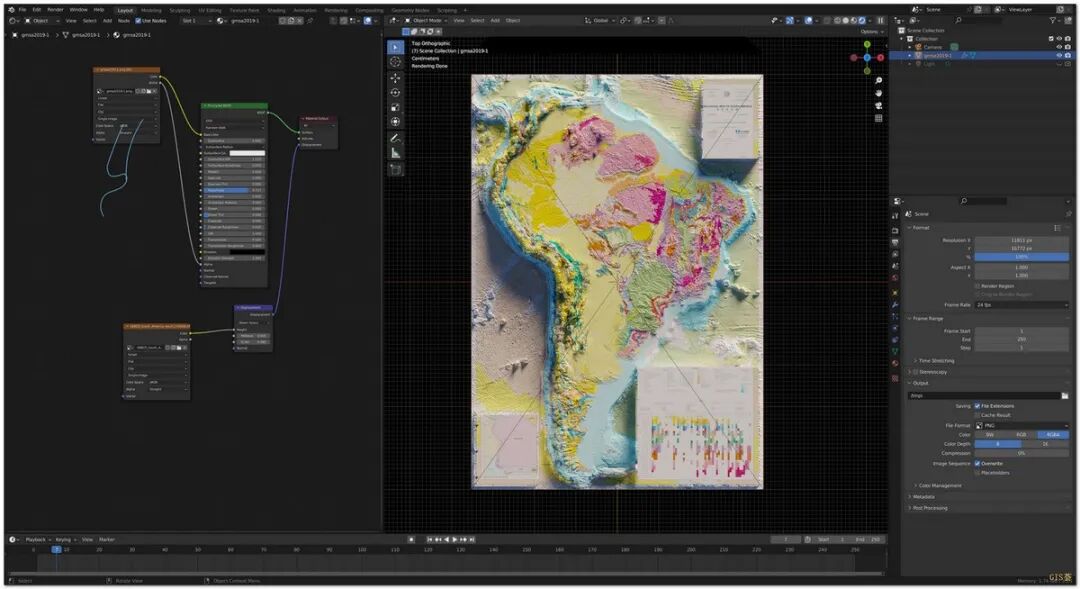The height and width of the screenshot is (589, 1080).
Task: Set Color Depth to 16
Action: [1045, 444]
